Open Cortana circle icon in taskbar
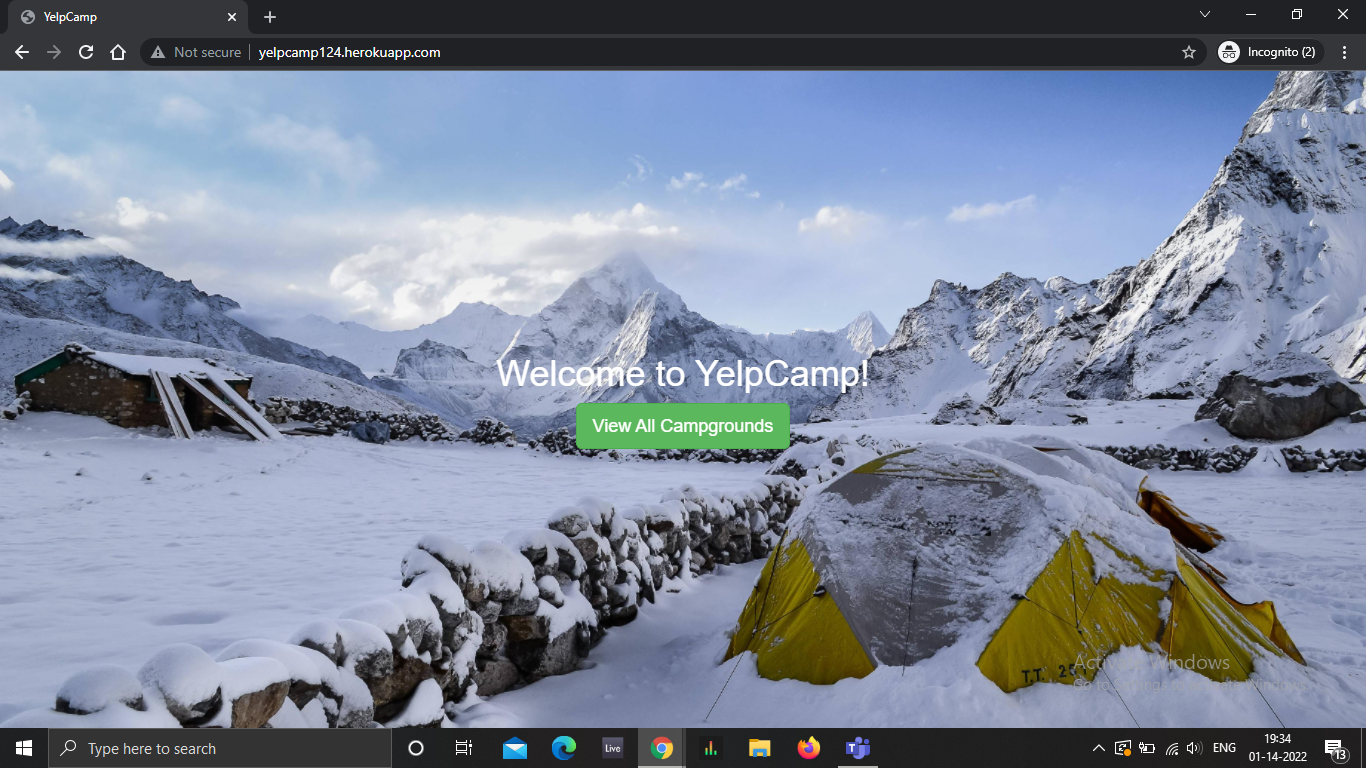Screen dimensions: 1366x768 click(x=416, y=748)
